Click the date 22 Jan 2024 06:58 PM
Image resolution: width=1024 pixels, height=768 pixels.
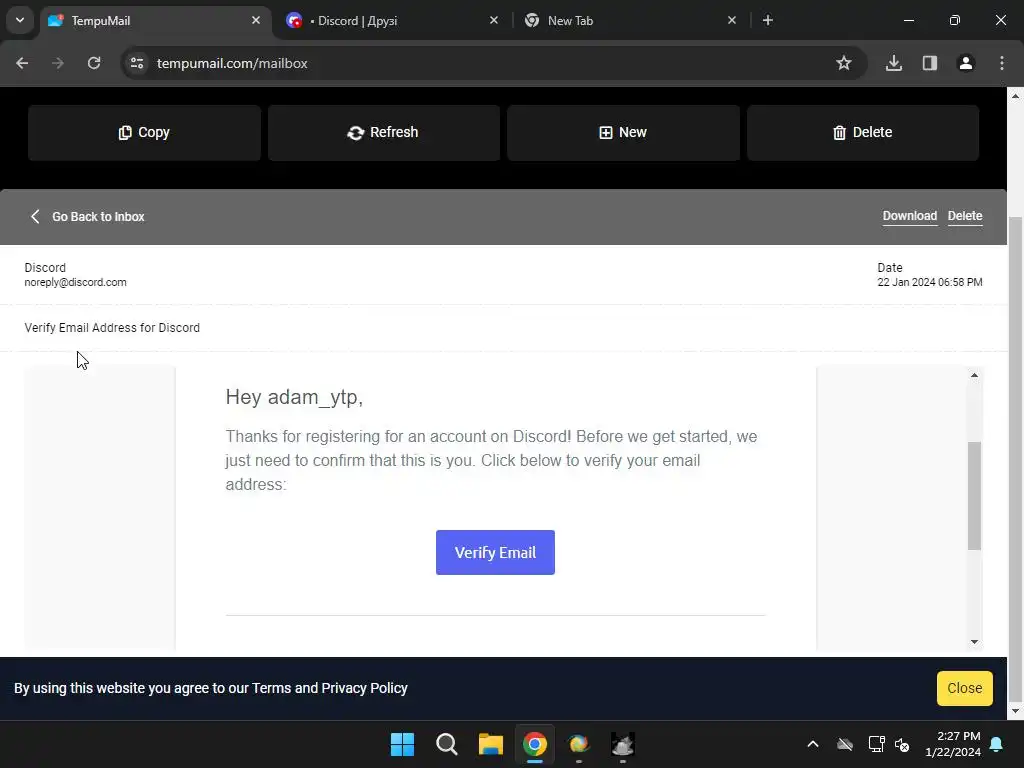[x=930, y=283]
